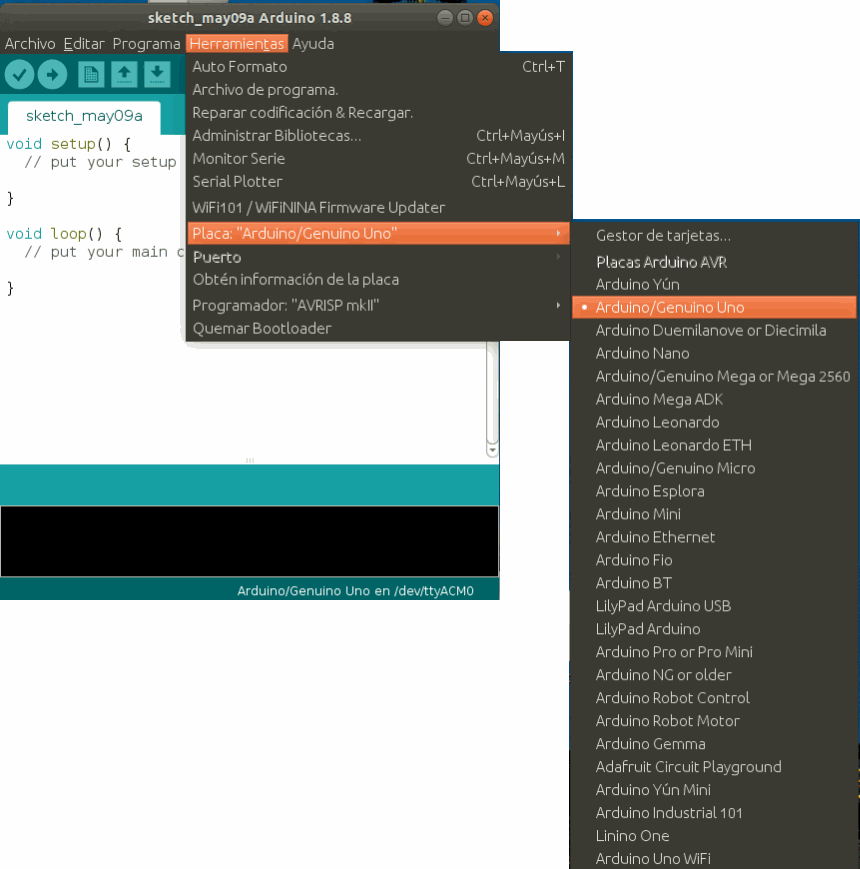Open Administrar Bibliotecas
Image resolution: width=860 pixels, height=869 pixels.
click(x=378, y=136)
